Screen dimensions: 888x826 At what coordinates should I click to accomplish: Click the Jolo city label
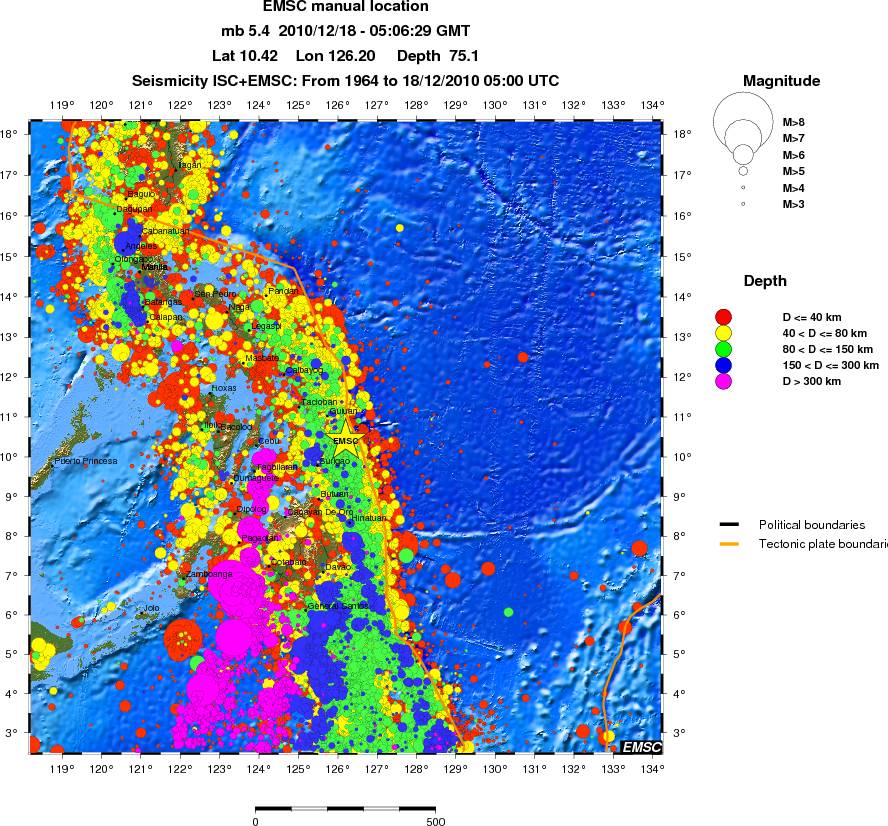click(151, 608)
